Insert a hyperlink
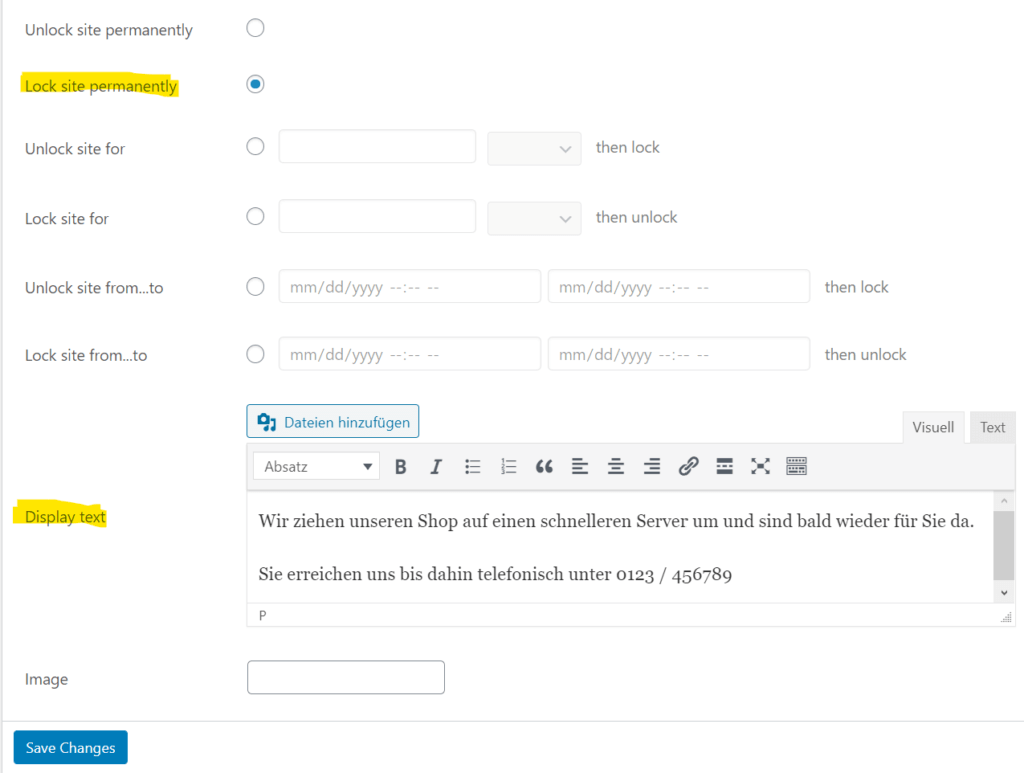The image size is (1024, 773). tap(688, 466)
